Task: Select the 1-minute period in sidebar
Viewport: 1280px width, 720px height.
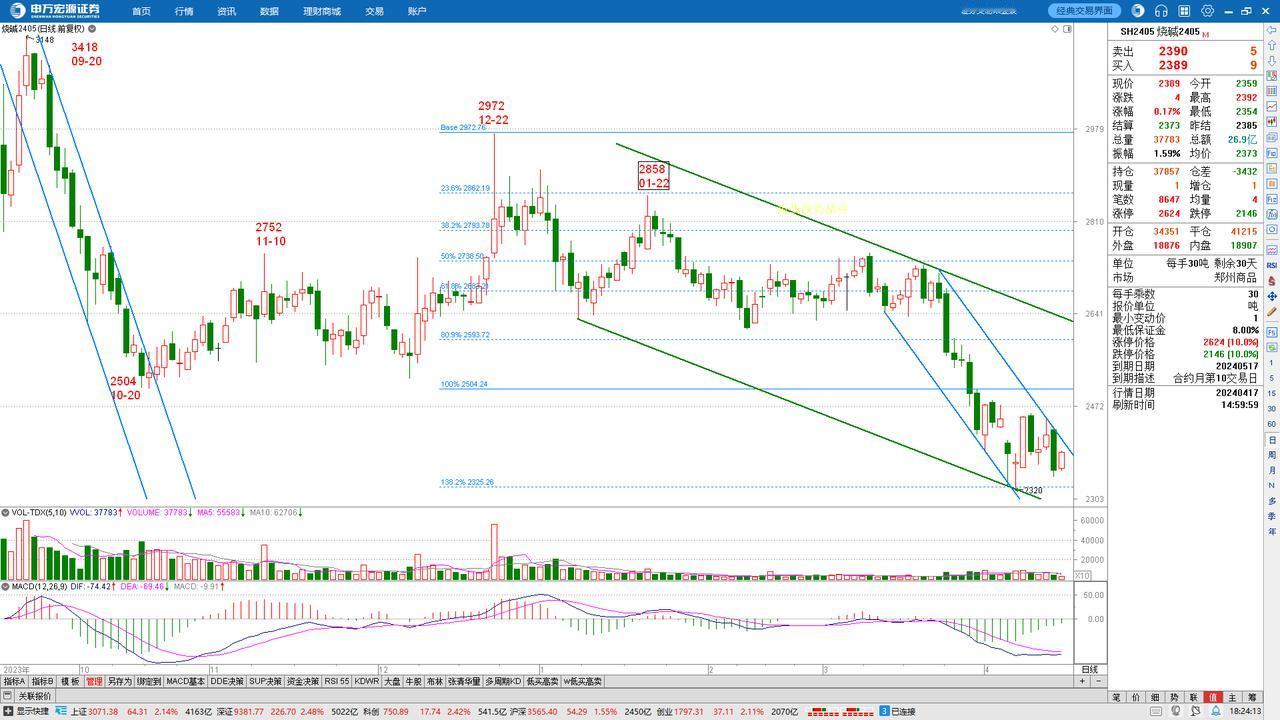Action: [1272, 361]
